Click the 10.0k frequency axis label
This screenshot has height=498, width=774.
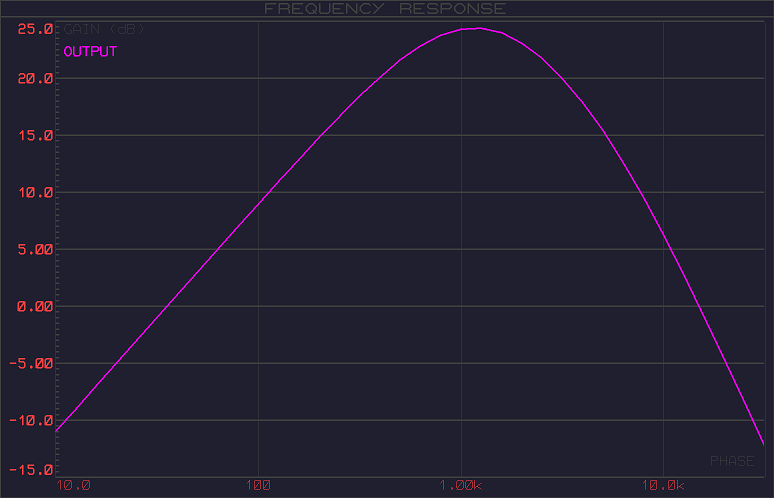(663, 485)
